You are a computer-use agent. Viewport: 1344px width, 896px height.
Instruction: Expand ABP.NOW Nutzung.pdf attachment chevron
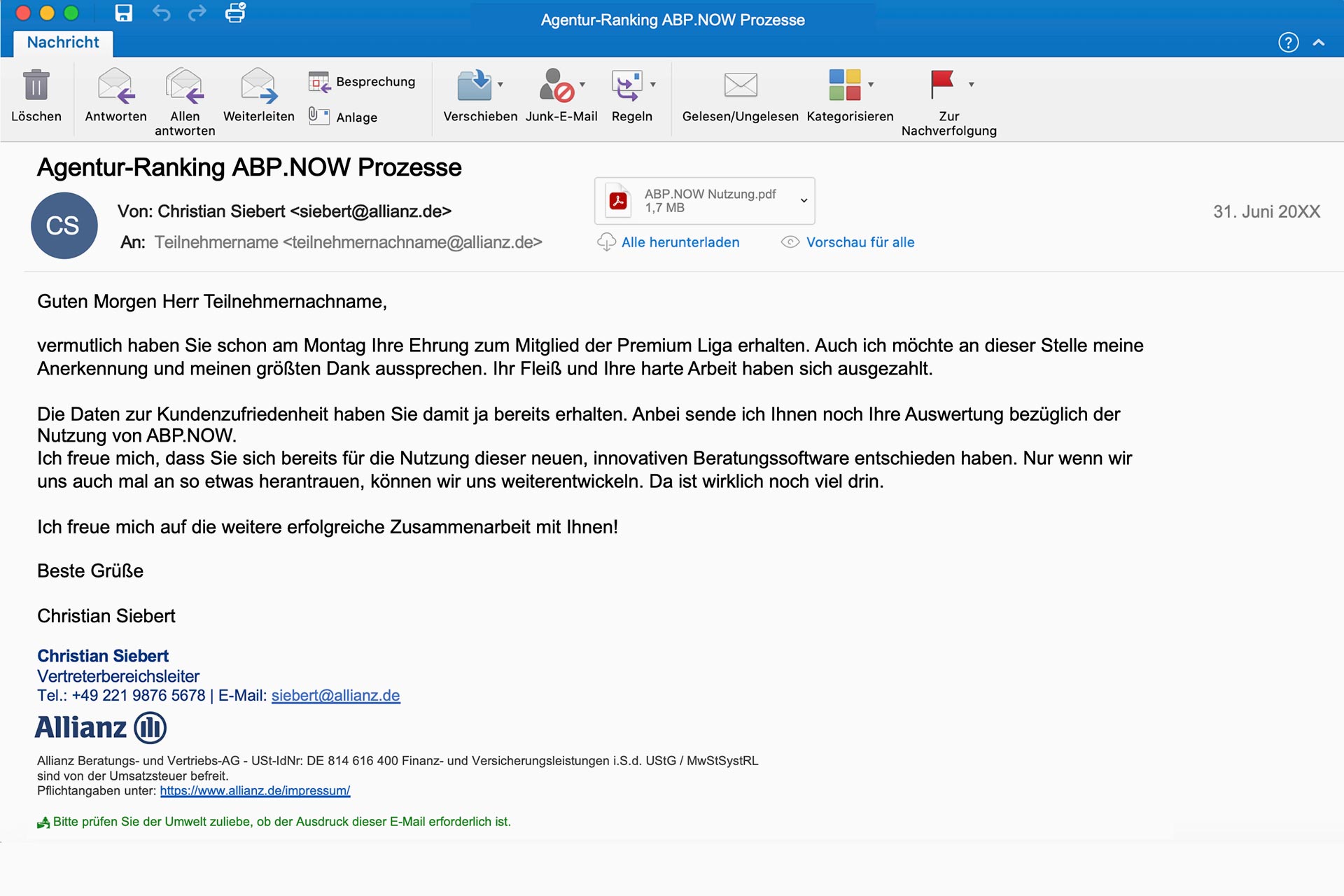click(x=804, y=200)
